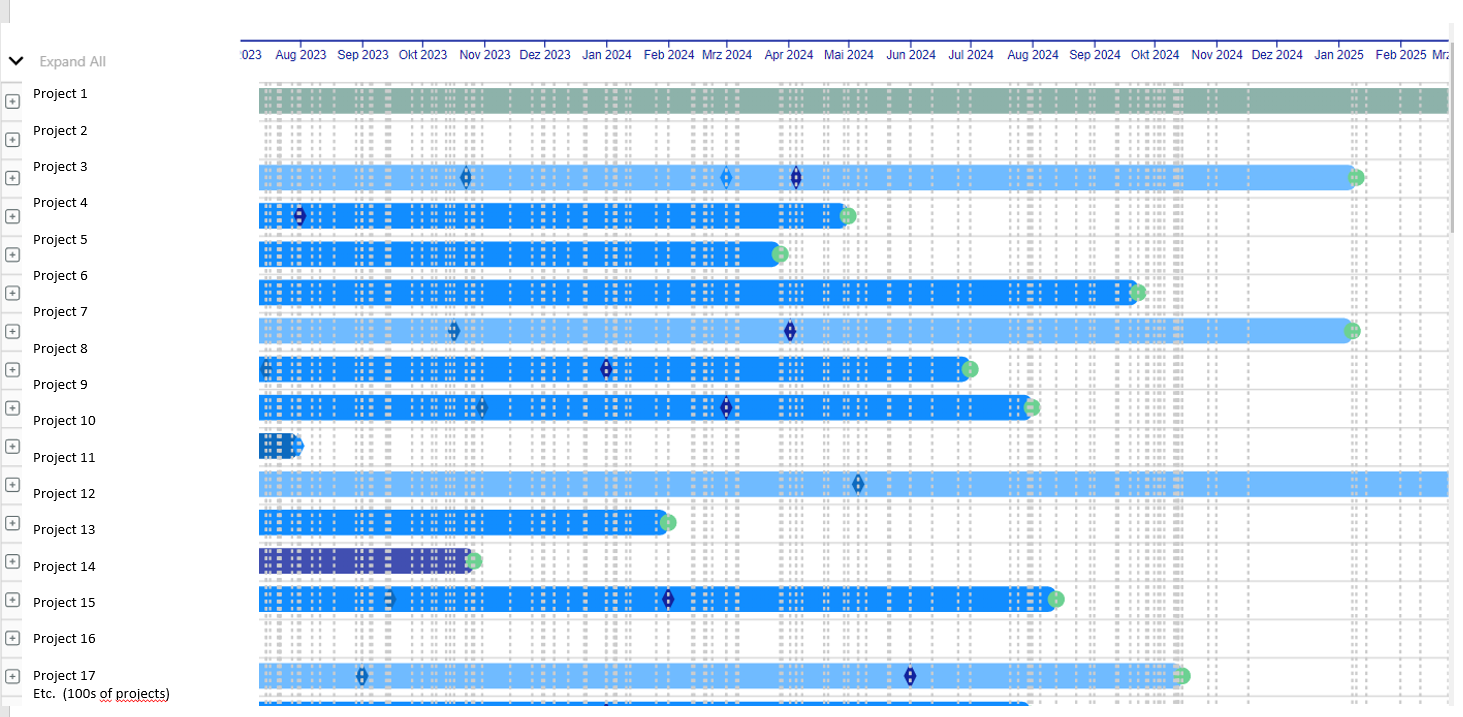Select the Project 15 label
Screen dimensions: 1463x717
point(64,603)
